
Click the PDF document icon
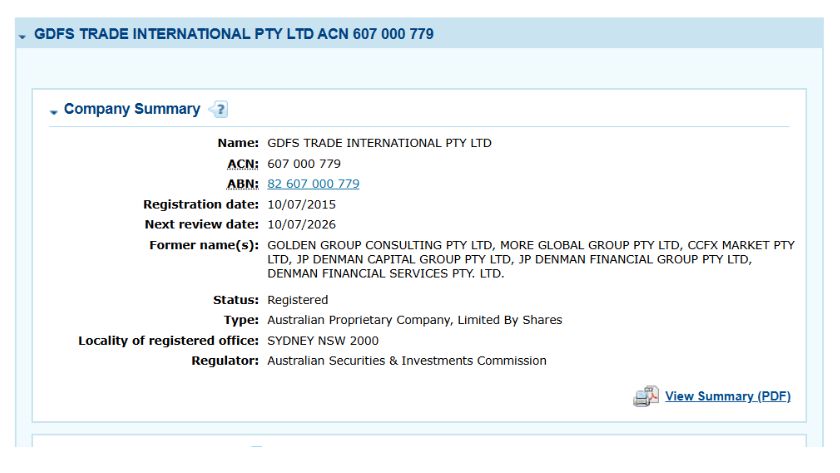click(x=646, y=396)
